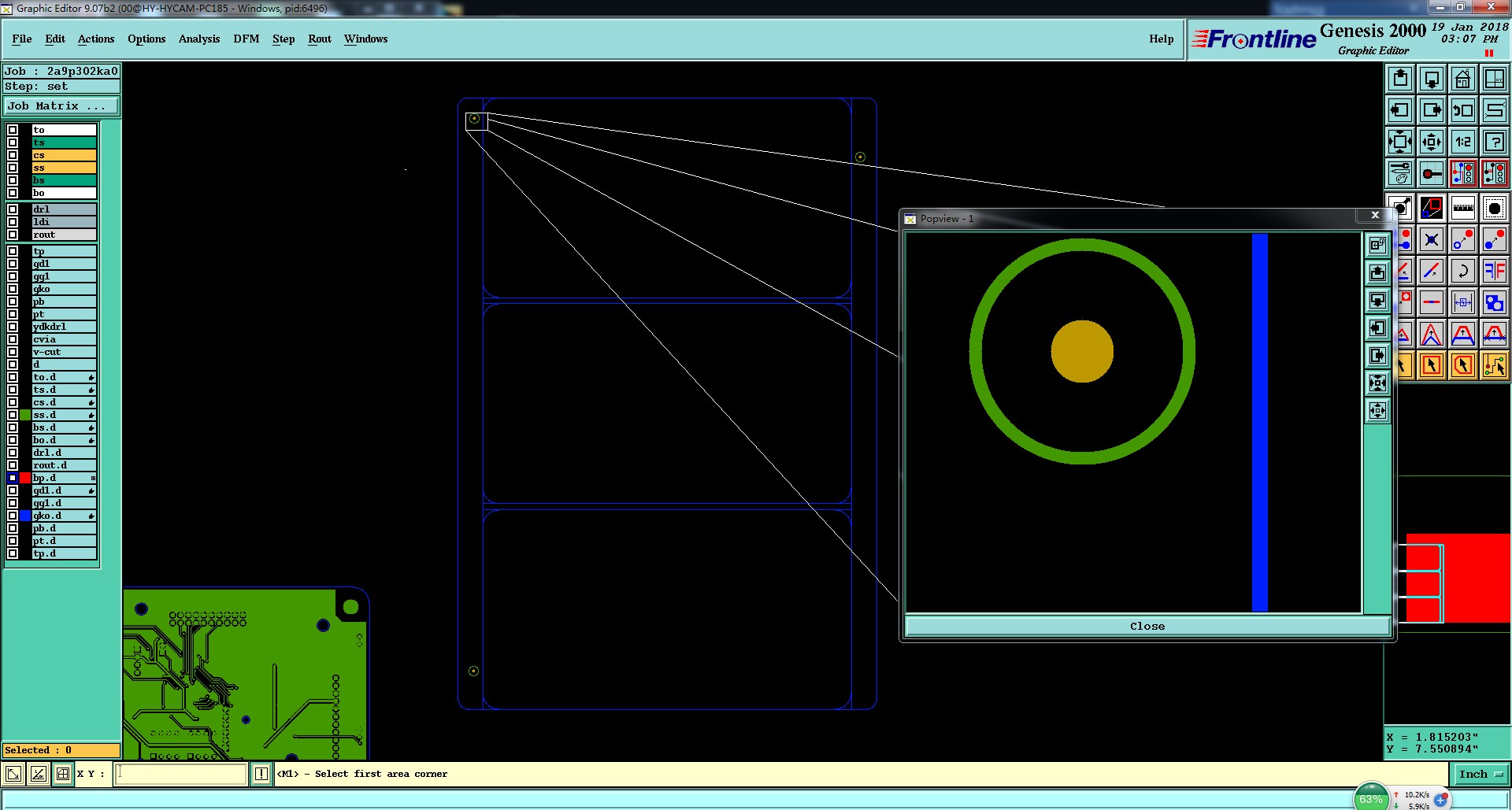Select the gd1.d layer name
This screenshot has height=810, width=1512.
[64, 490]
